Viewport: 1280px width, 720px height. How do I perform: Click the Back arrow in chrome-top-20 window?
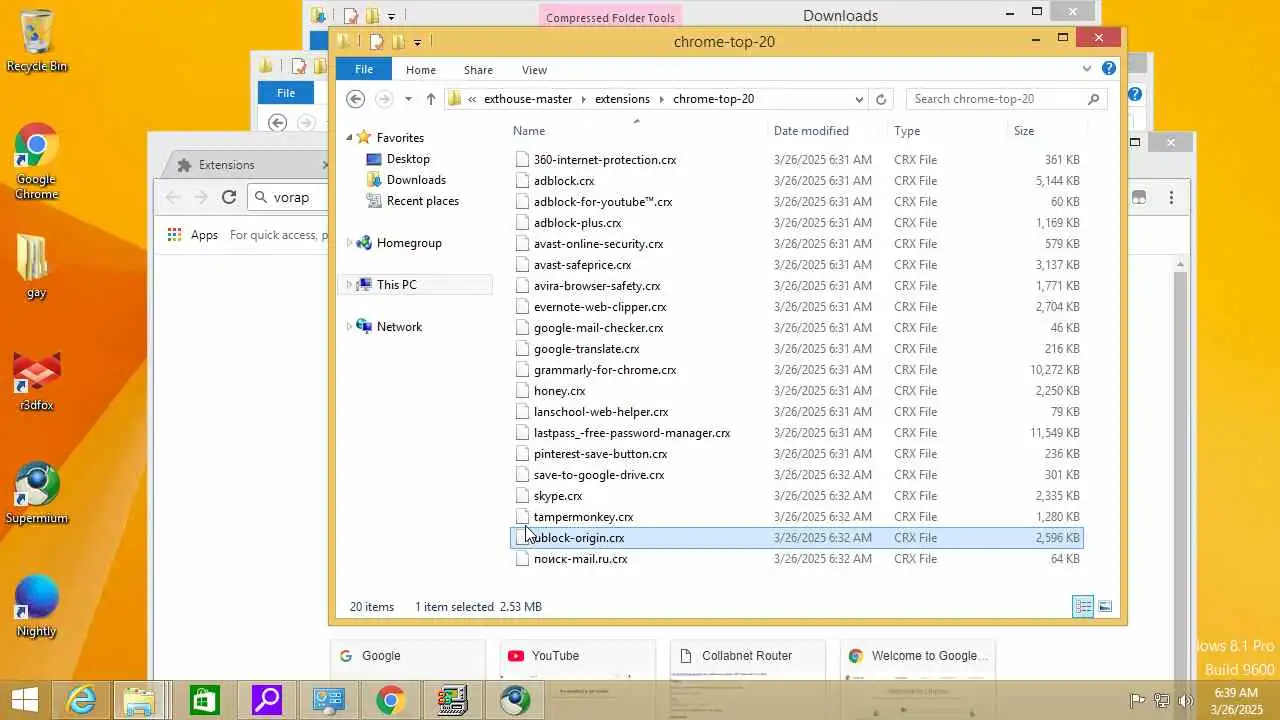355,99
